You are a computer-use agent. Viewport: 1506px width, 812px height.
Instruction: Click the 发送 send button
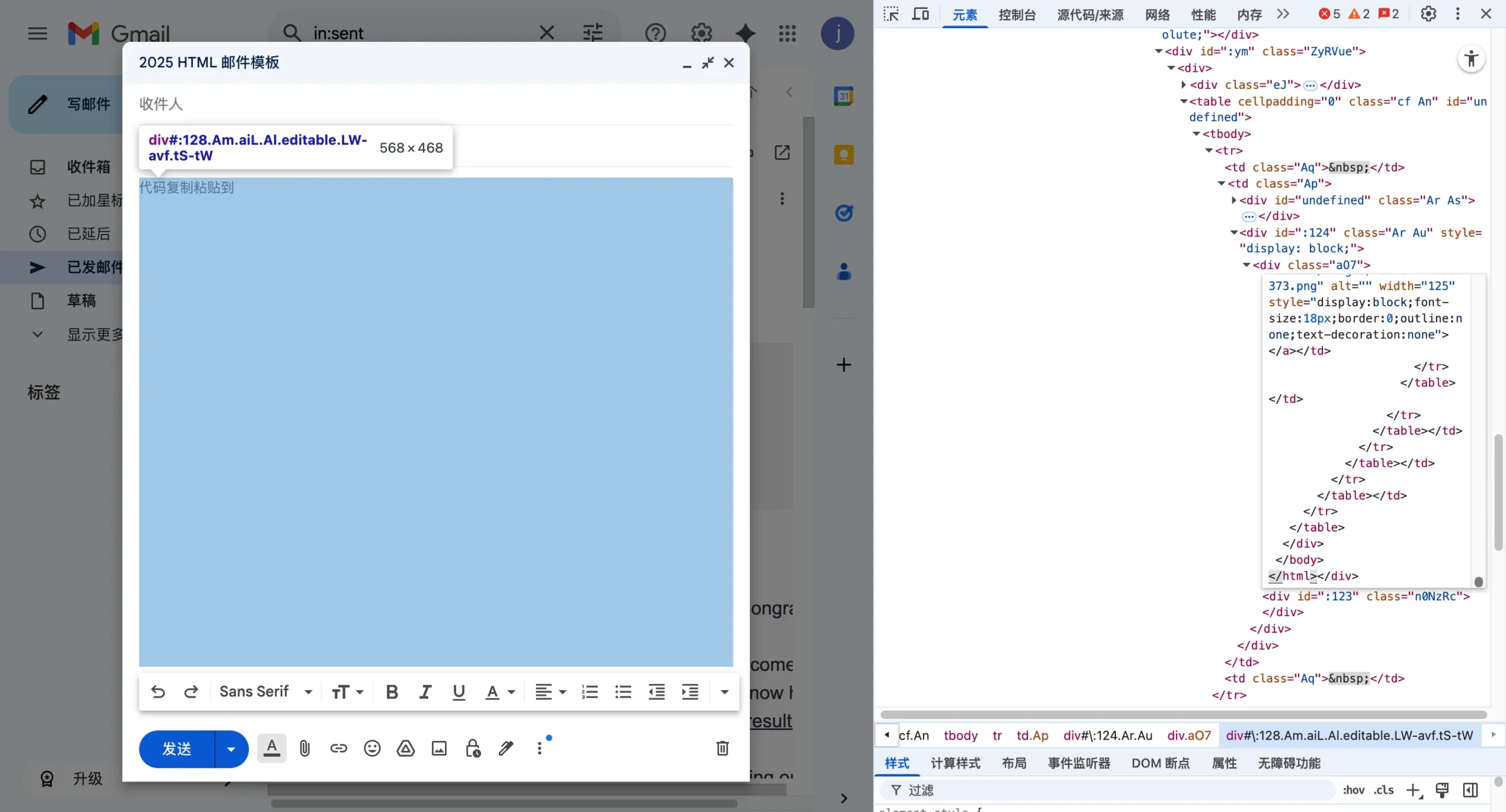coord(177,748)
